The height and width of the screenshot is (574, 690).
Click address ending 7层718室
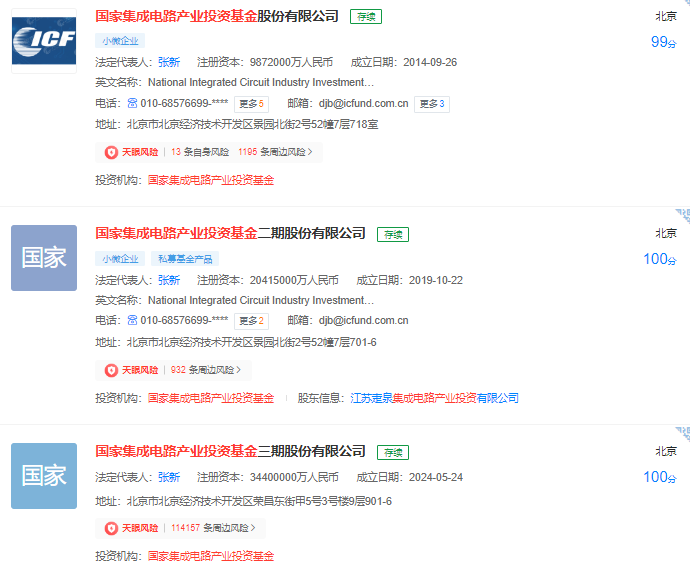(253, 125)
